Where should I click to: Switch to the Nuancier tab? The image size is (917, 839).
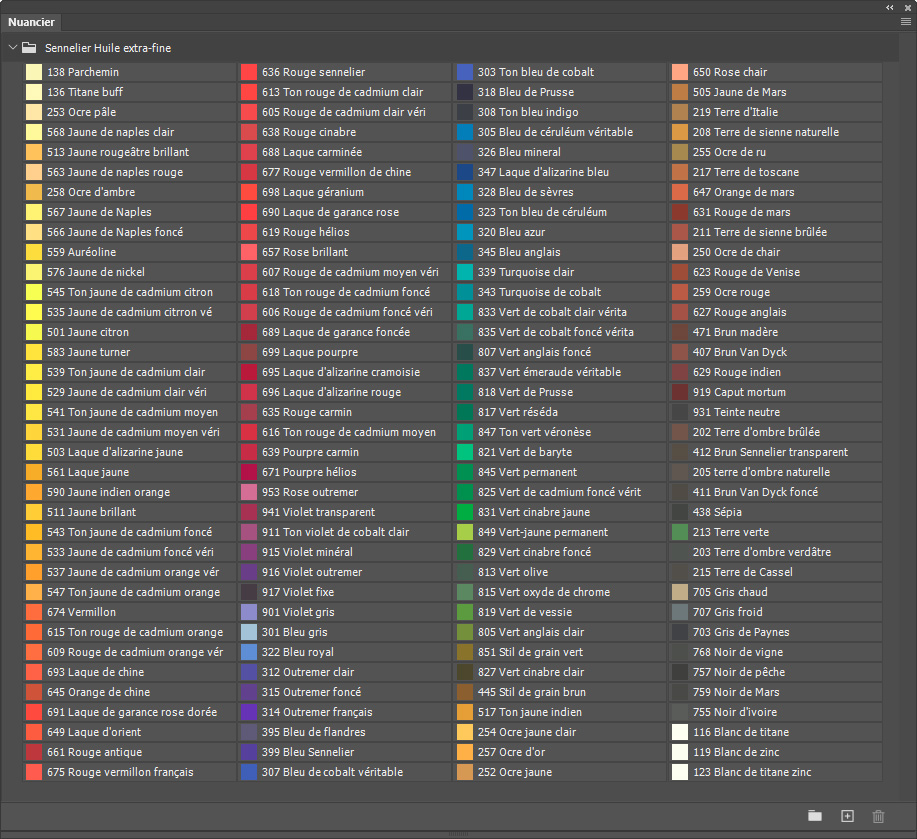(x=31, y=22)
